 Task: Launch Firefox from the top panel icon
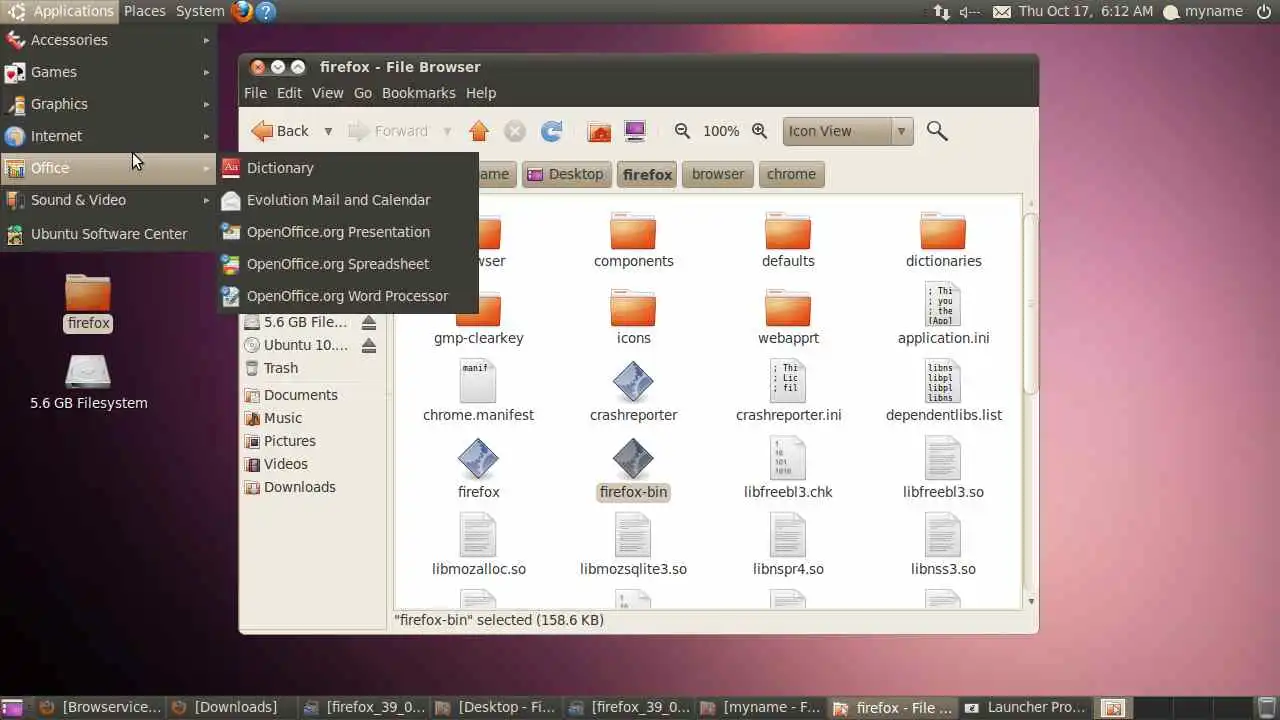[x=241, y=12]
